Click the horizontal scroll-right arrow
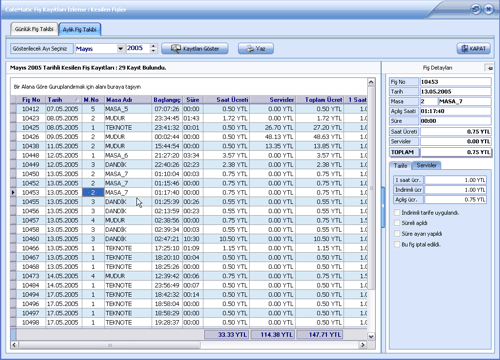This screenshot has height=360, width=500. 363,345
